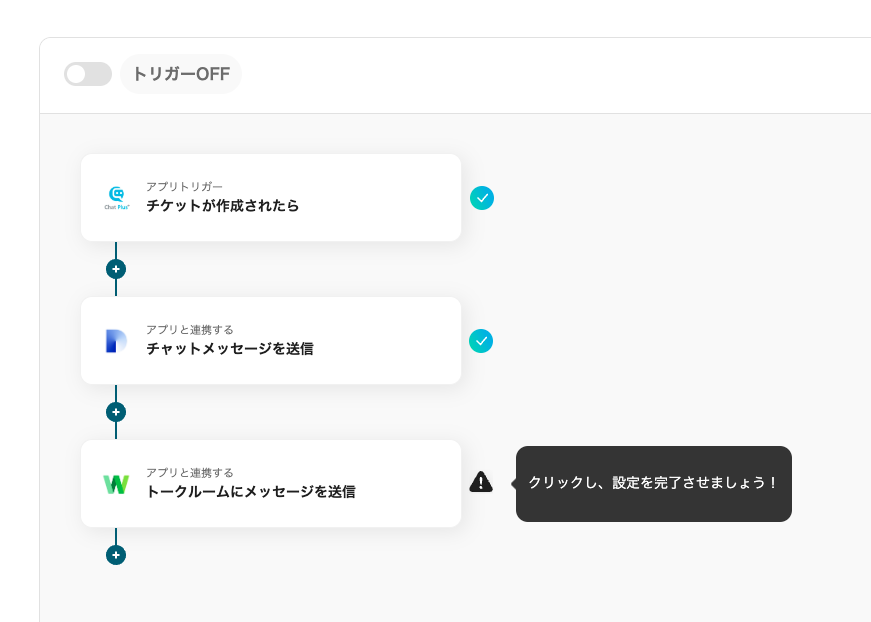Click アプリと連携する above トークルームにメッセージを送信
Screen dimensions: 871x622
tap(189, 472)
